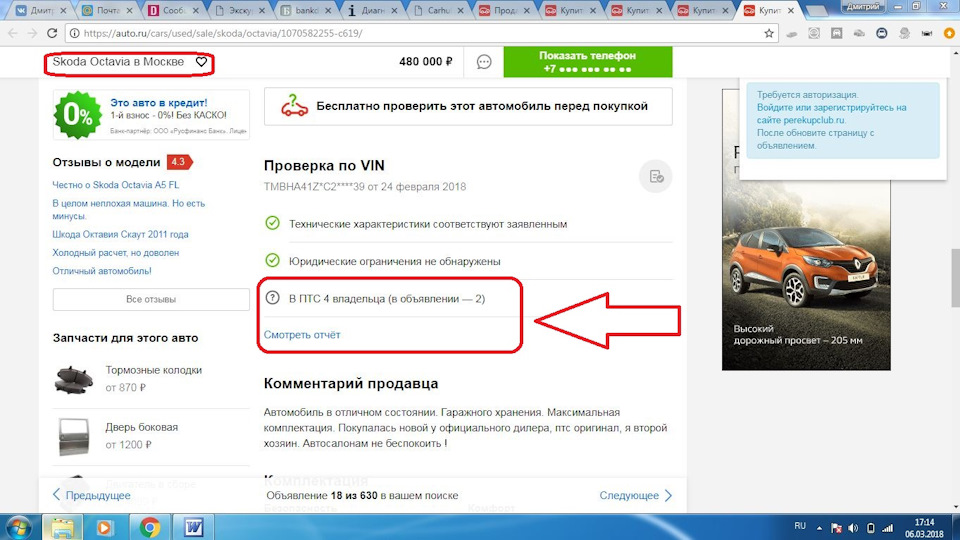The height and width of the screenshot is (540, 960).
Task: Click Тормозные колодки parts item text
Action: (x=154, y=370)
